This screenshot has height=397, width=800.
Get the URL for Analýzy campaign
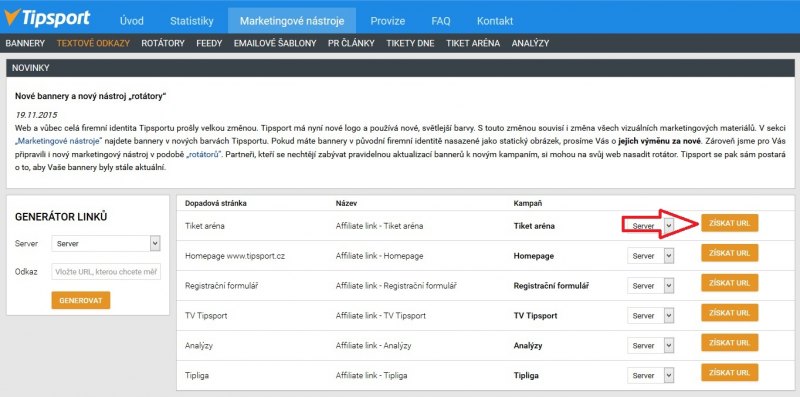(730, 342)
